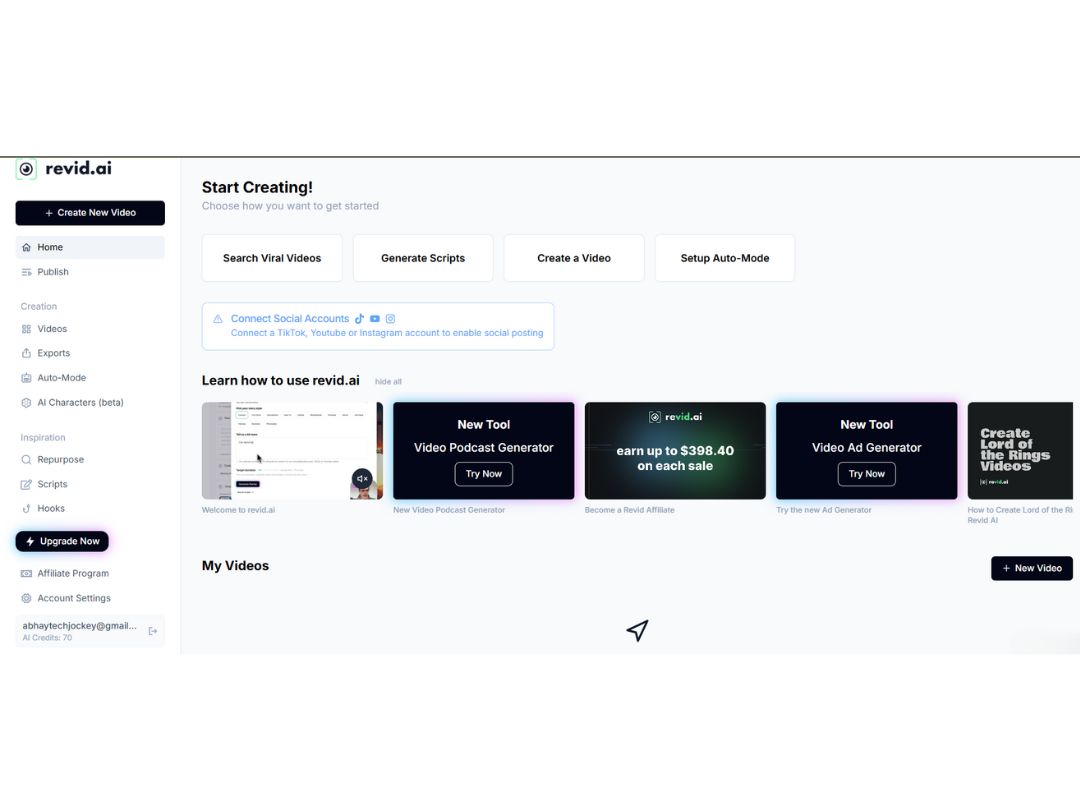
Task: Click the revid.ai eye logo icon
Action: click(x=26, y=169)
